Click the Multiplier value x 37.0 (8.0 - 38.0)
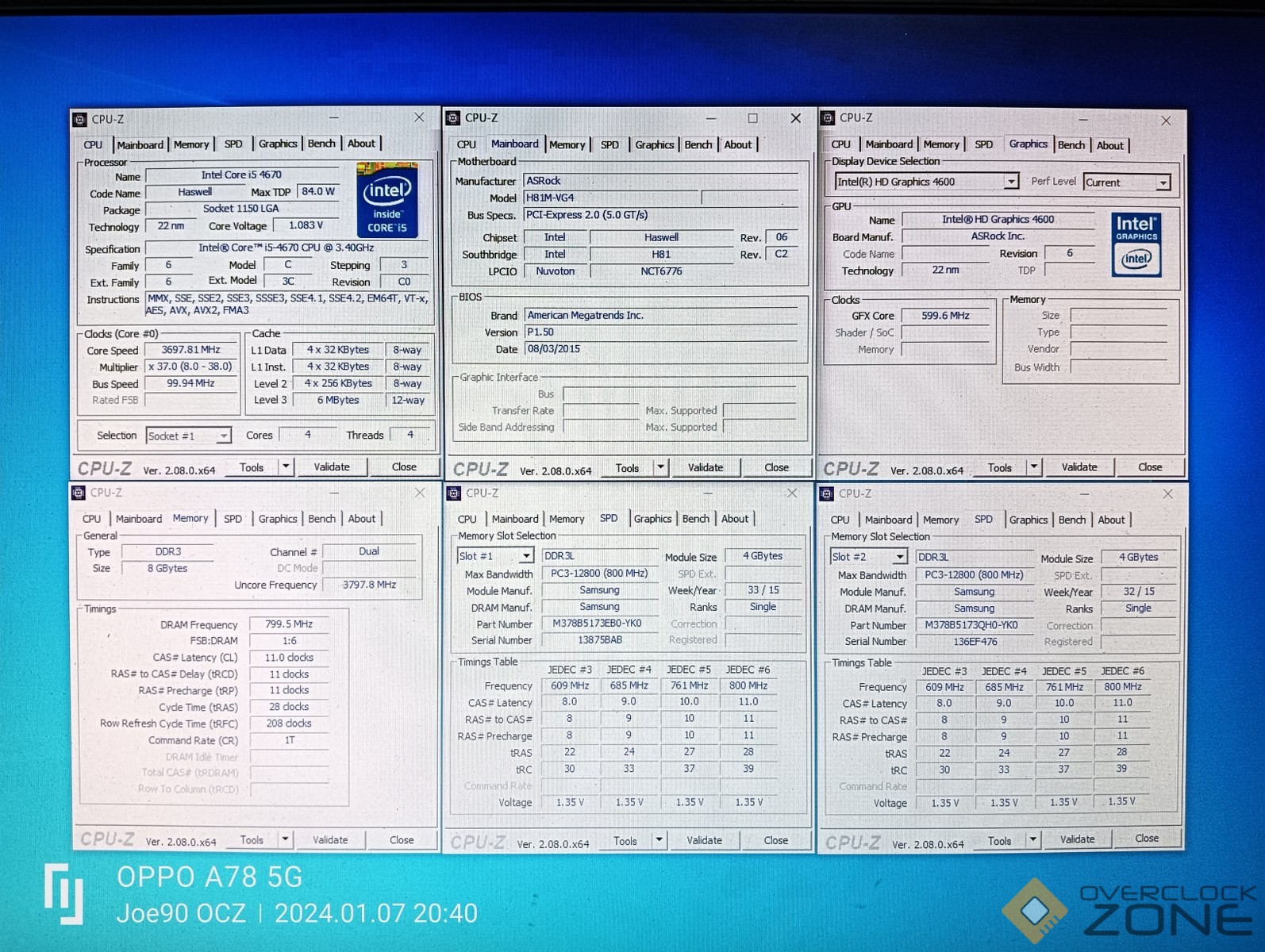1265x952 pixels. [x=190, y=367]
